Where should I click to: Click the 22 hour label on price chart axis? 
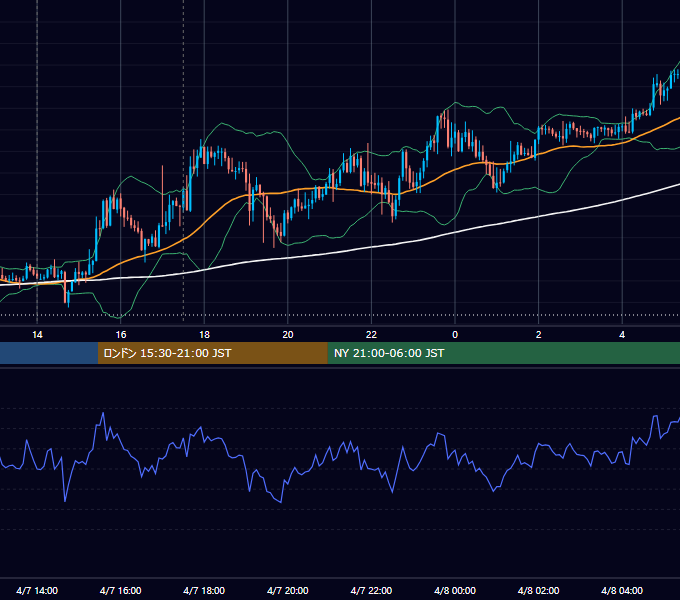click(371, 335)
